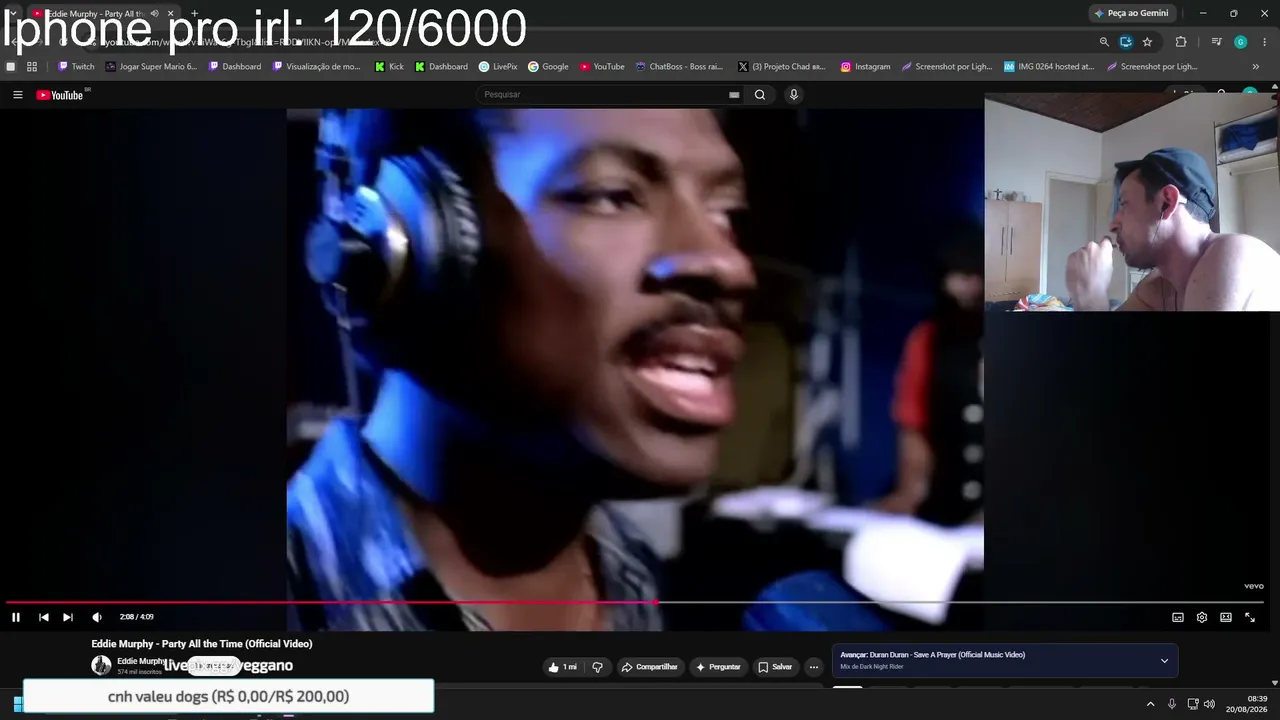Open the Chrome three-dot menu
This screenshot has width=1280, height=720.
[1265, 42]
